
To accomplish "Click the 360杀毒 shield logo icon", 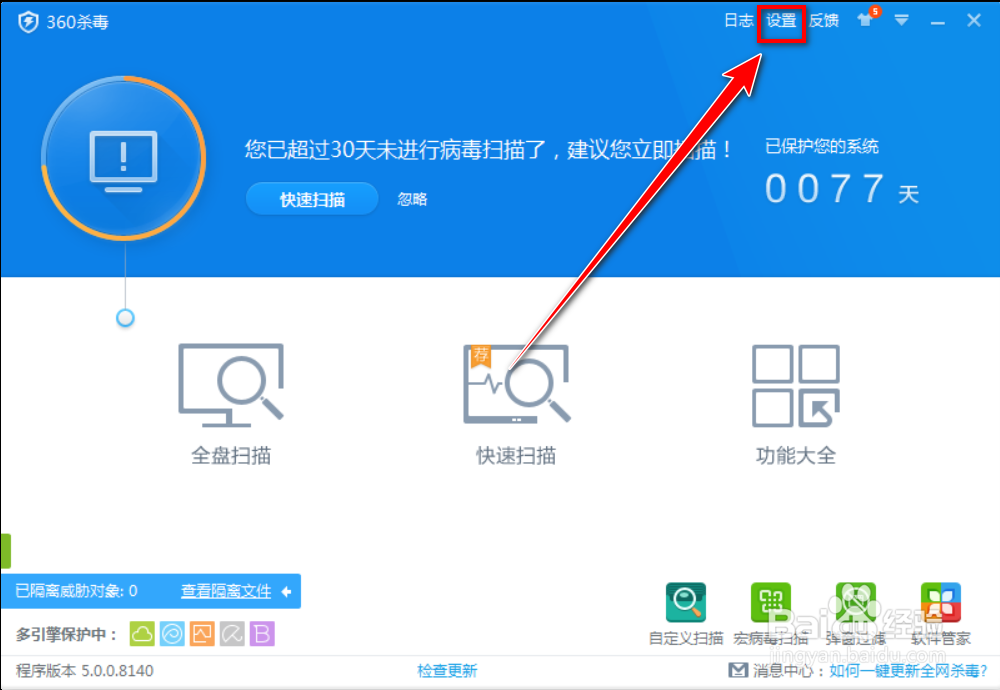I will coord(28,22).
